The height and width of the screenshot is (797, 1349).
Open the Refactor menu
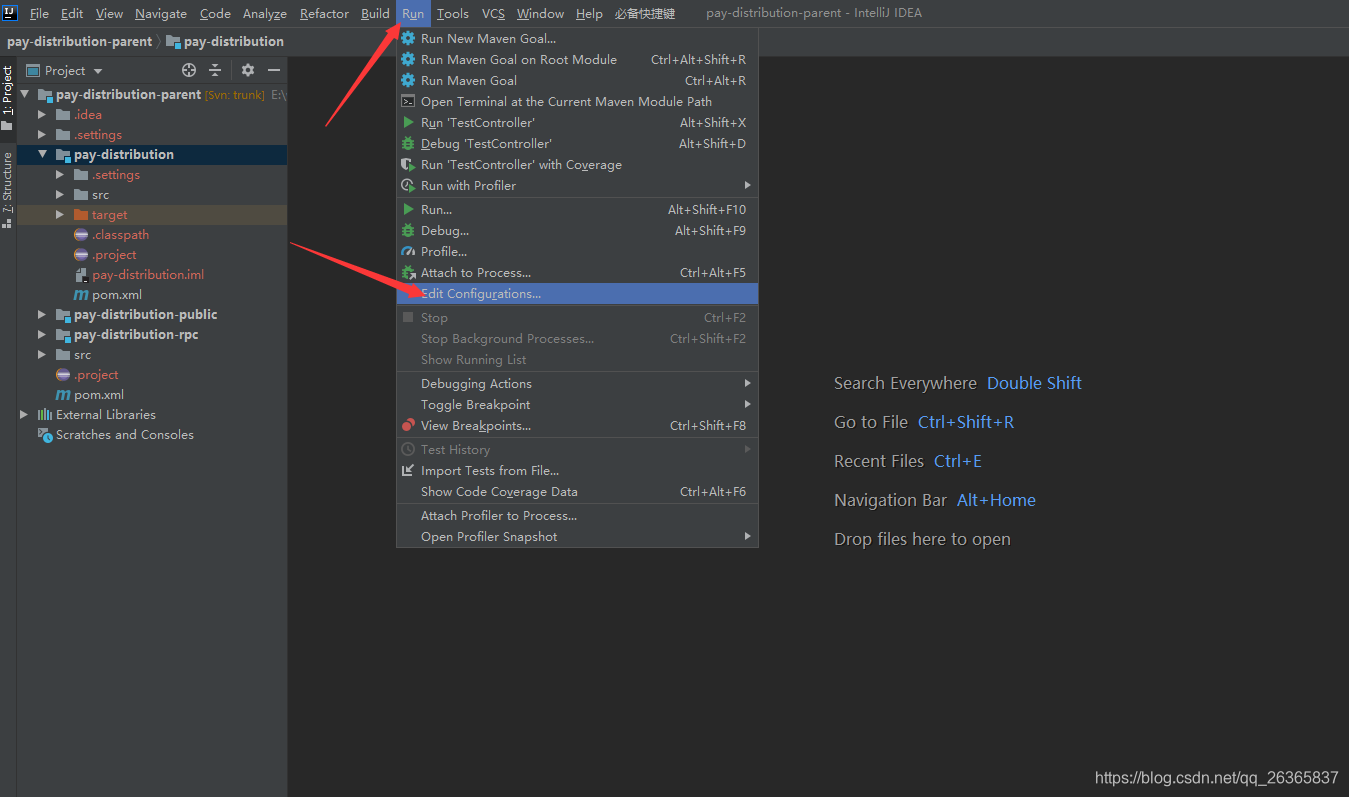pyautogui.click(x=324, y=13)
